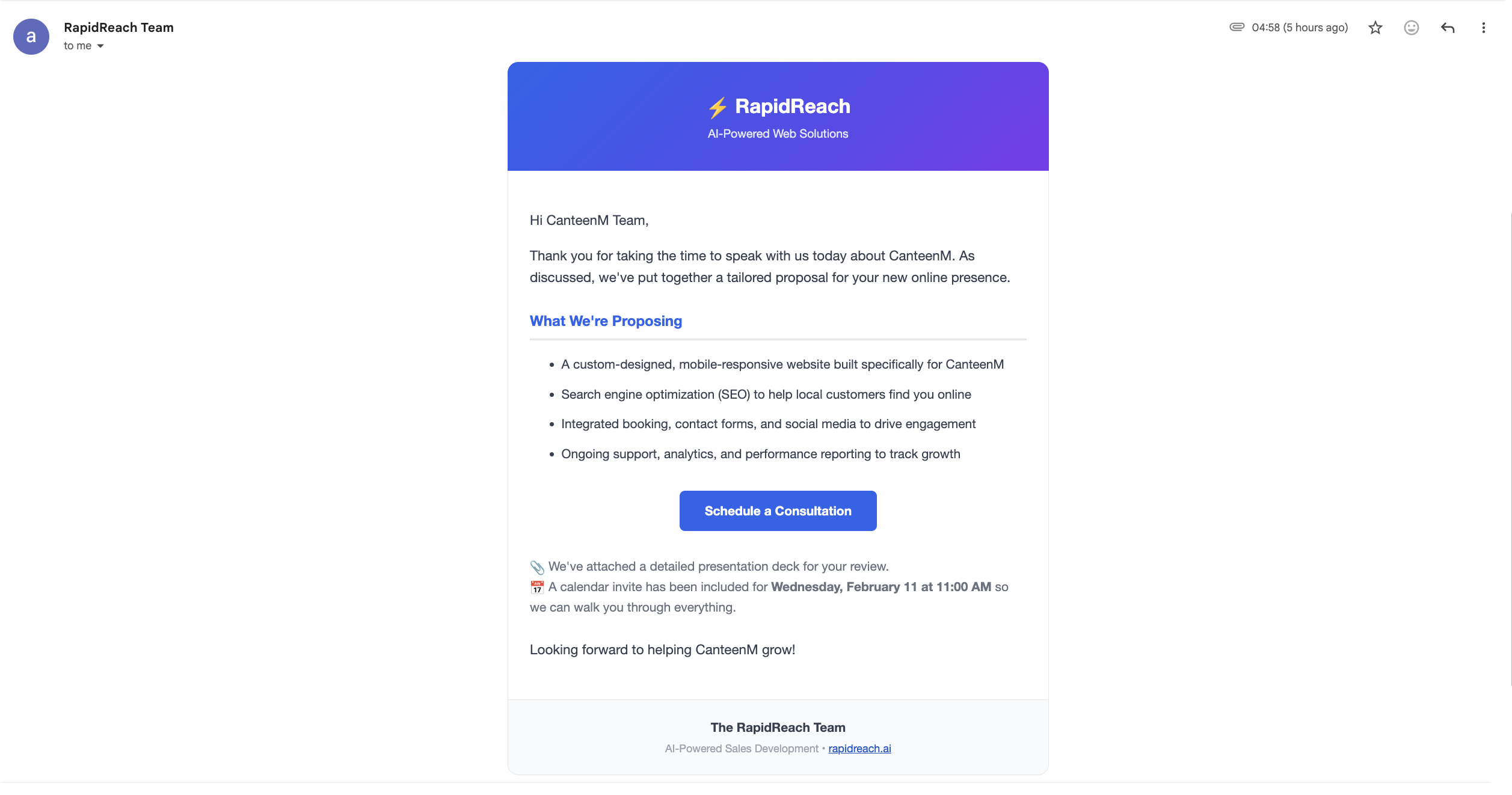Add an emoji reaction to the message

[x=1411, y=28]
